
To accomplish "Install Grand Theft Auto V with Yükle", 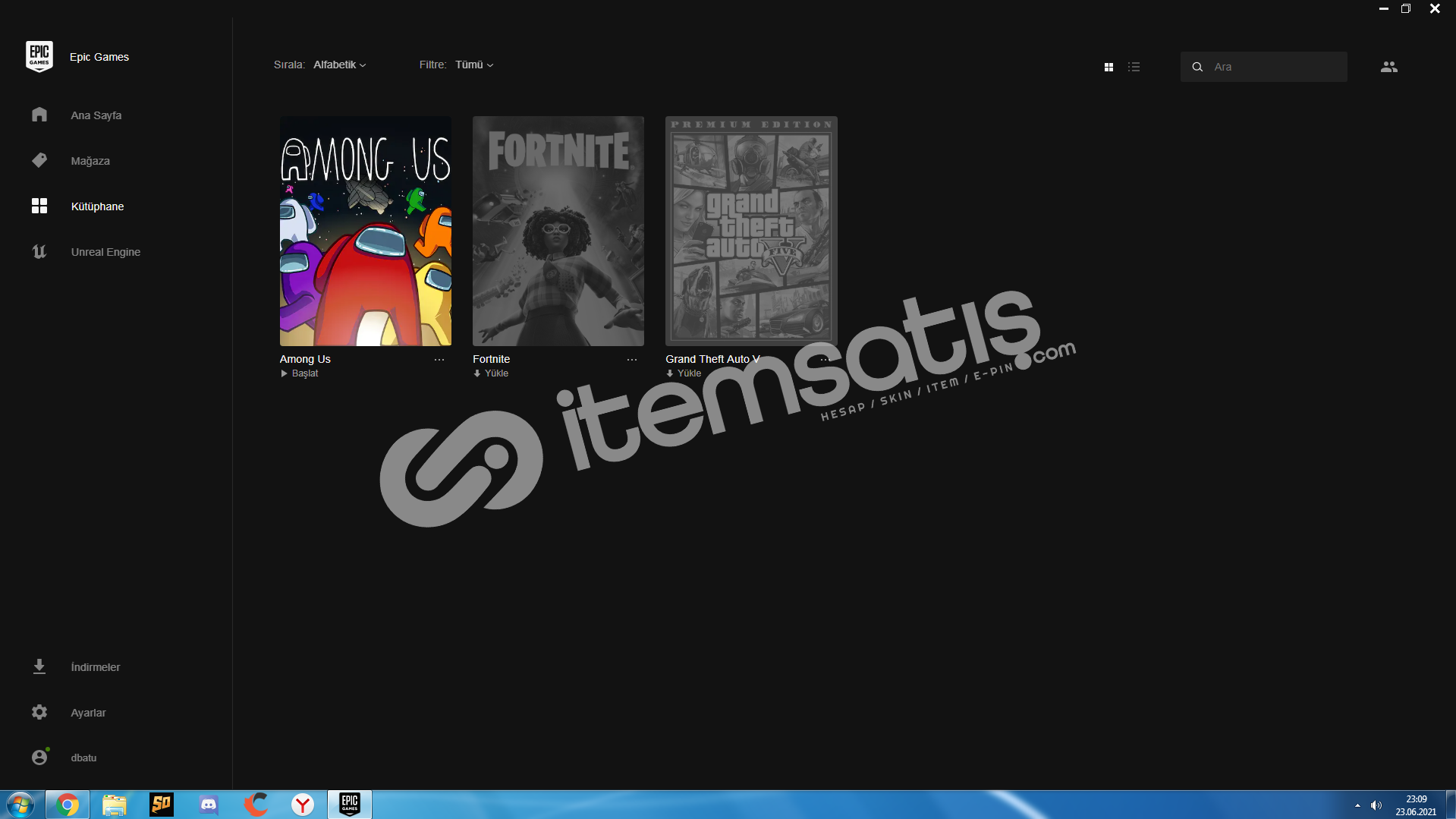I will tap(684, 373).
